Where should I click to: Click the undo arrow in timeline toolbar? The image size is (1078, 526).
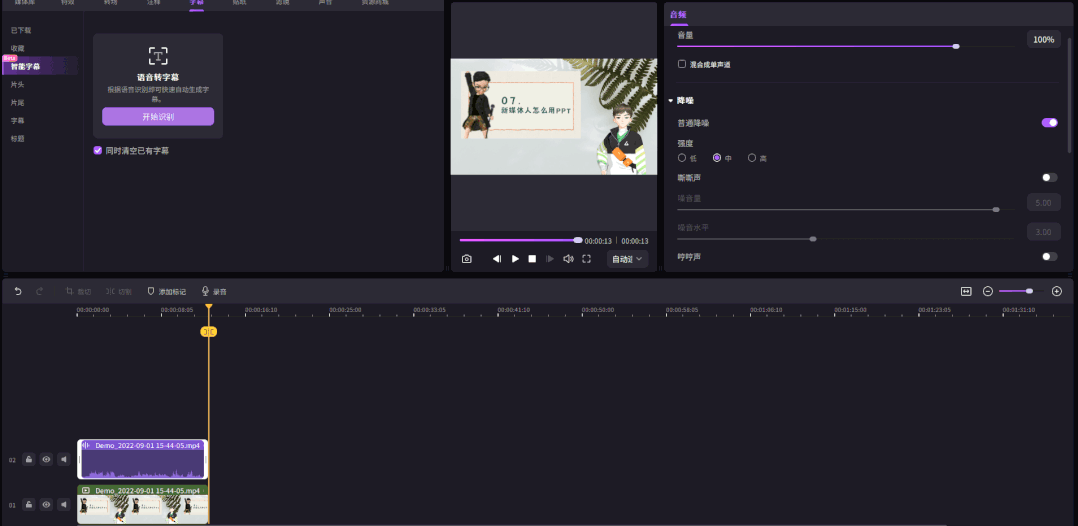point(18,292)
